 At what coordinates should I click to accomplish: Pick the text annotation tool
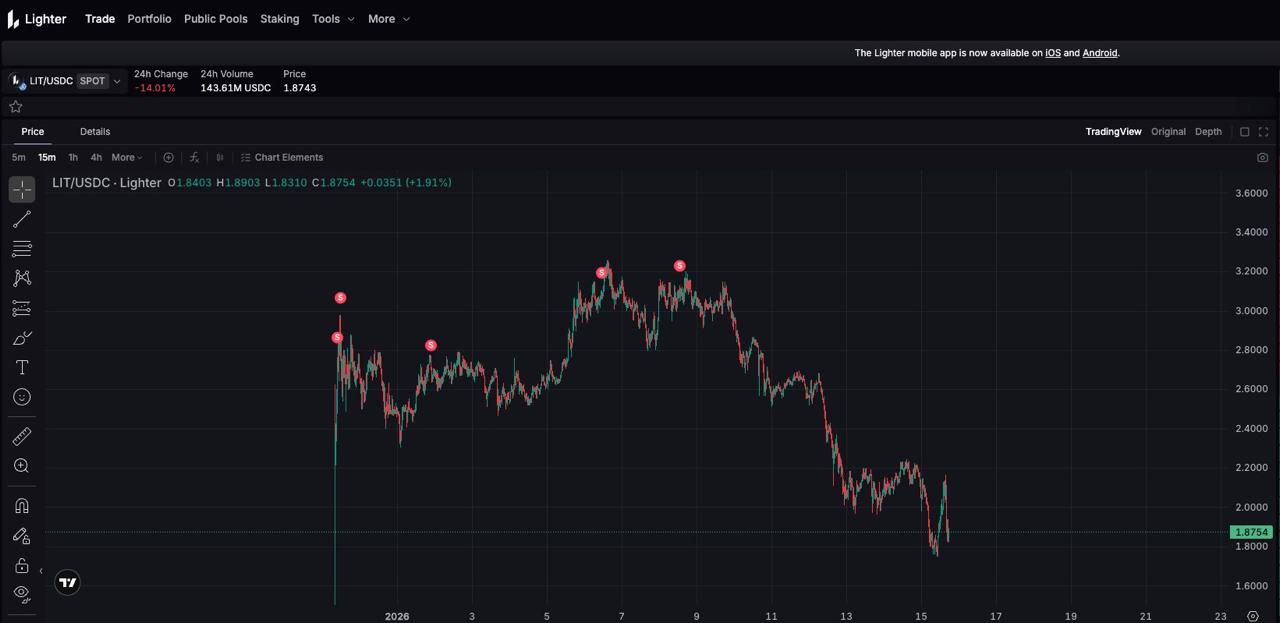pyautogui.click(x=22, y=368)
